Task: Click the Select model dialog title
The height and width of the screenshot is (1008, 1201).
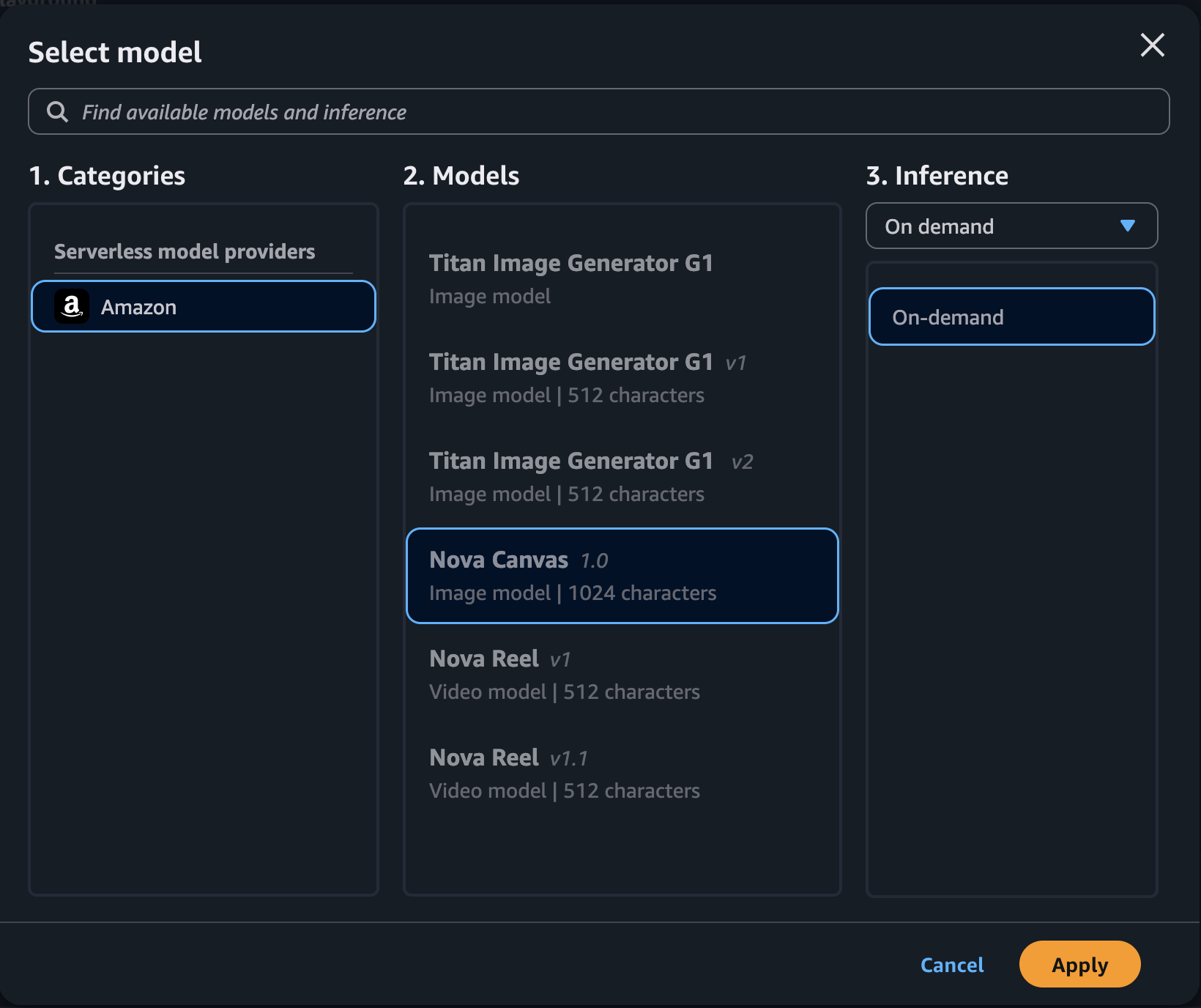Action: click(114, 51)
